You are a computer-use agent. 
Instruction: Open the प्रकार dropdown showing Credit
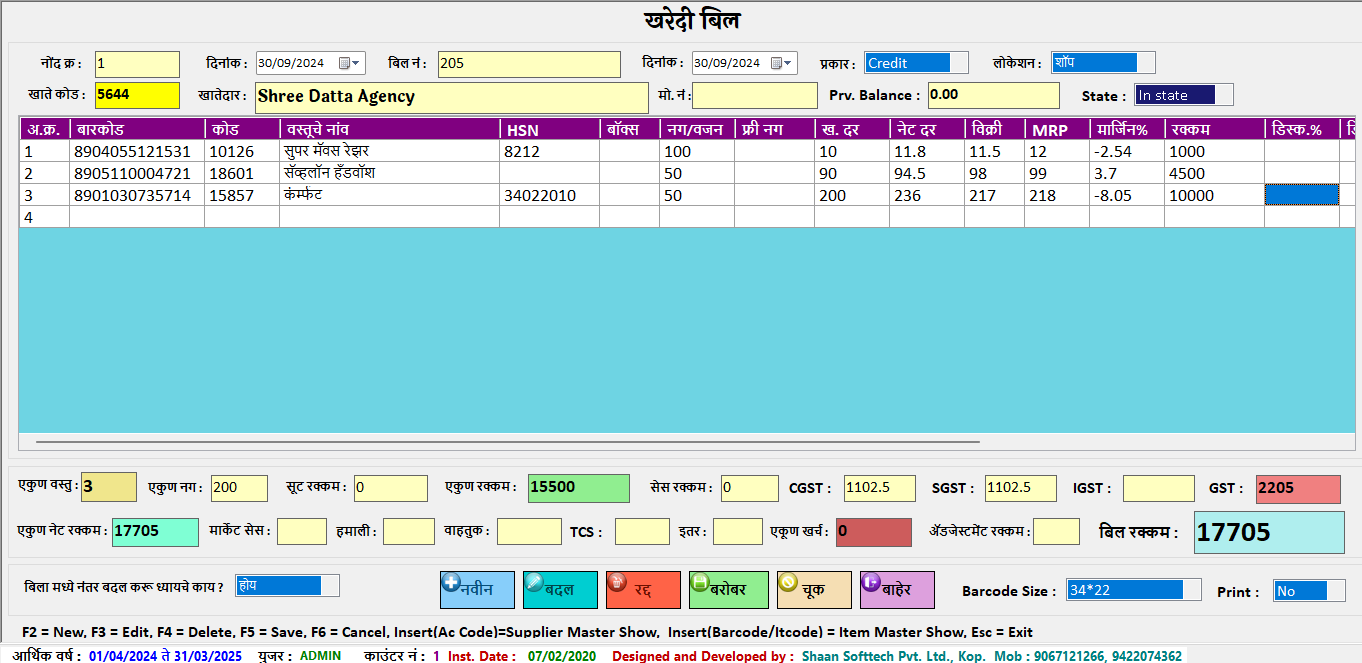coord(958,63)
